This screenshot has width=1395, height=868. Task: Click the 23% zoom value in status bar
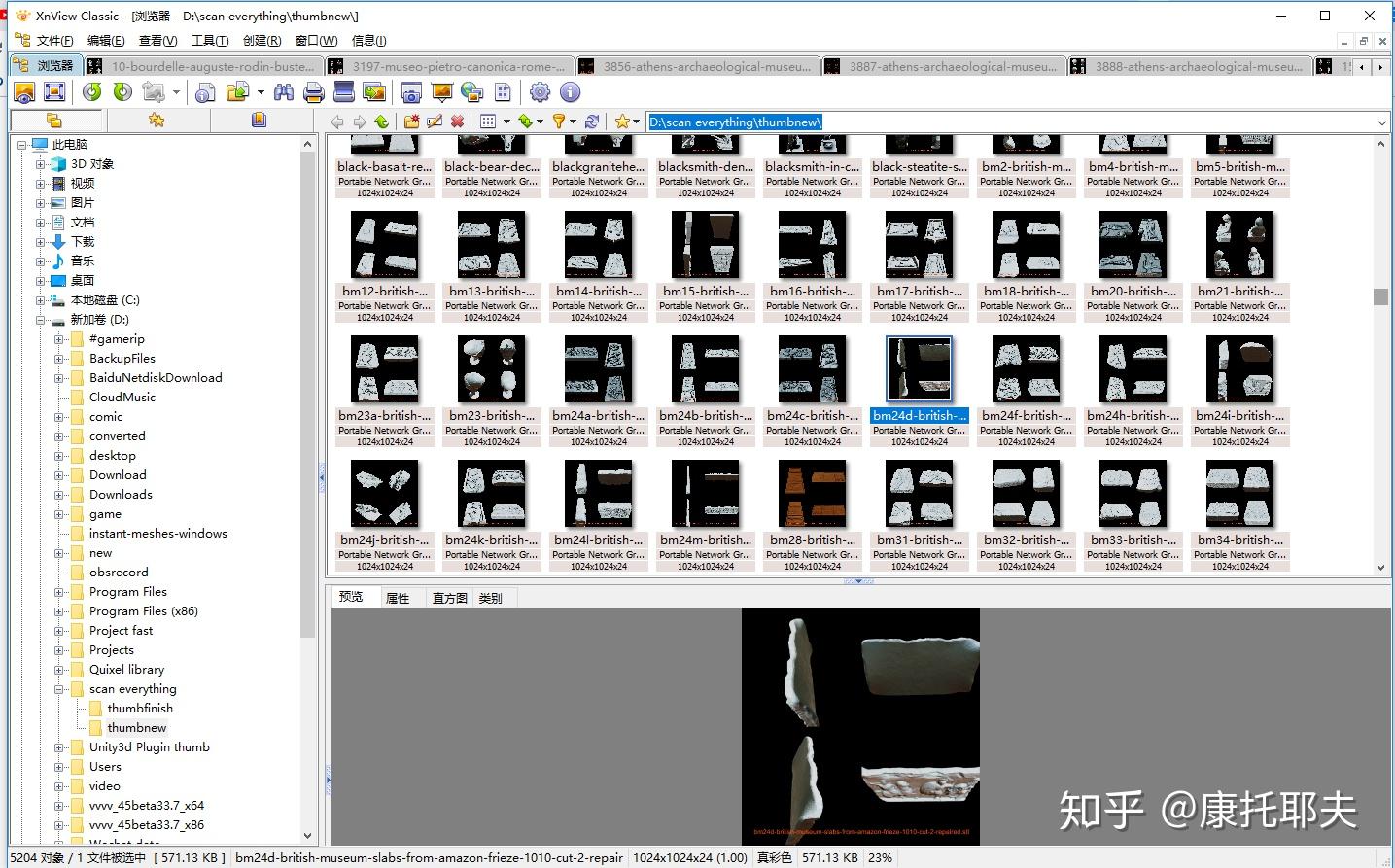click(x=880, y=858)
